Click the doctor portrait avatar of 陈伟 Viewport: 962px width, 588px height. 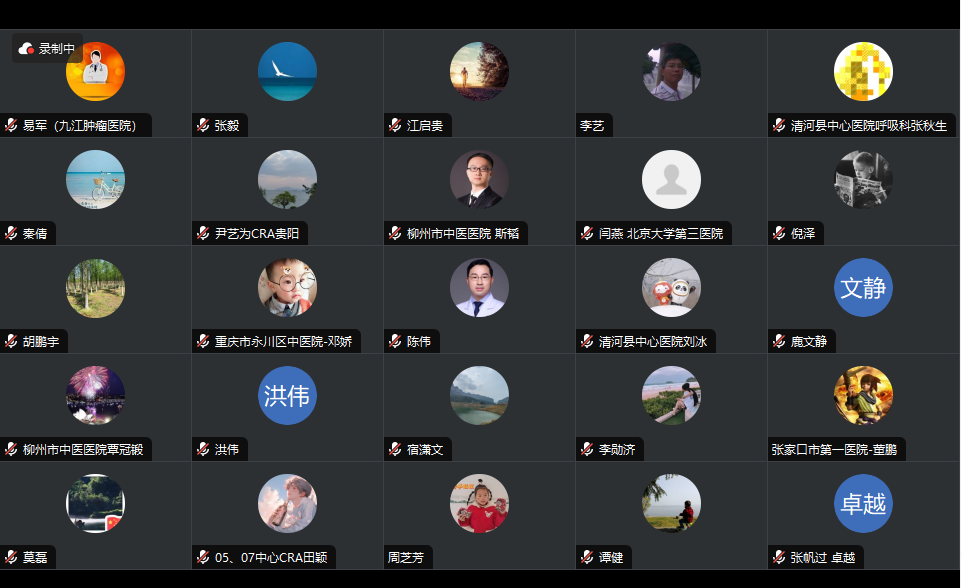479,287
